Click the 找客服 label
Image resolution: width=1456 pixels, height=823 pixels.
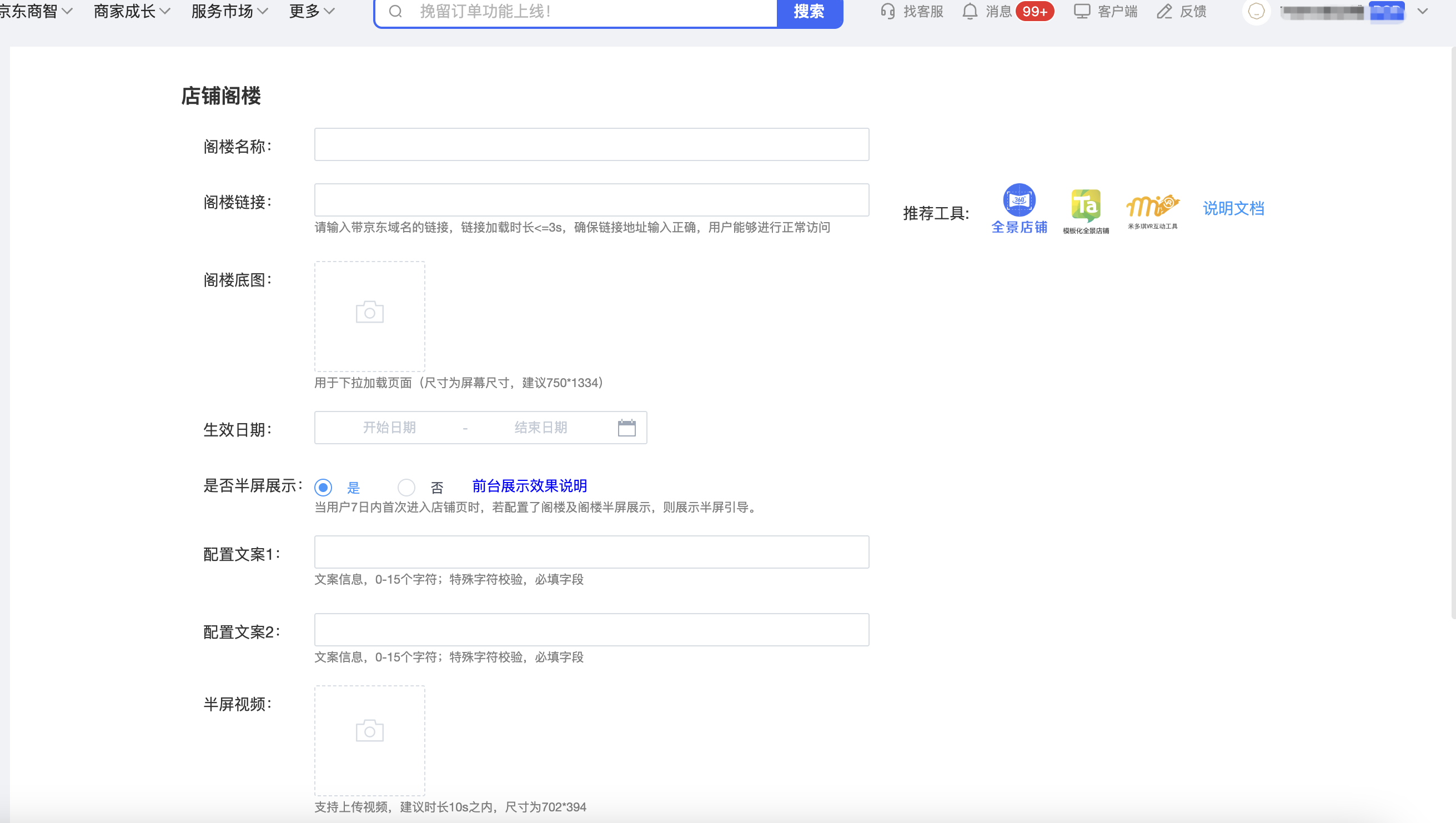(x=923, y=11)
